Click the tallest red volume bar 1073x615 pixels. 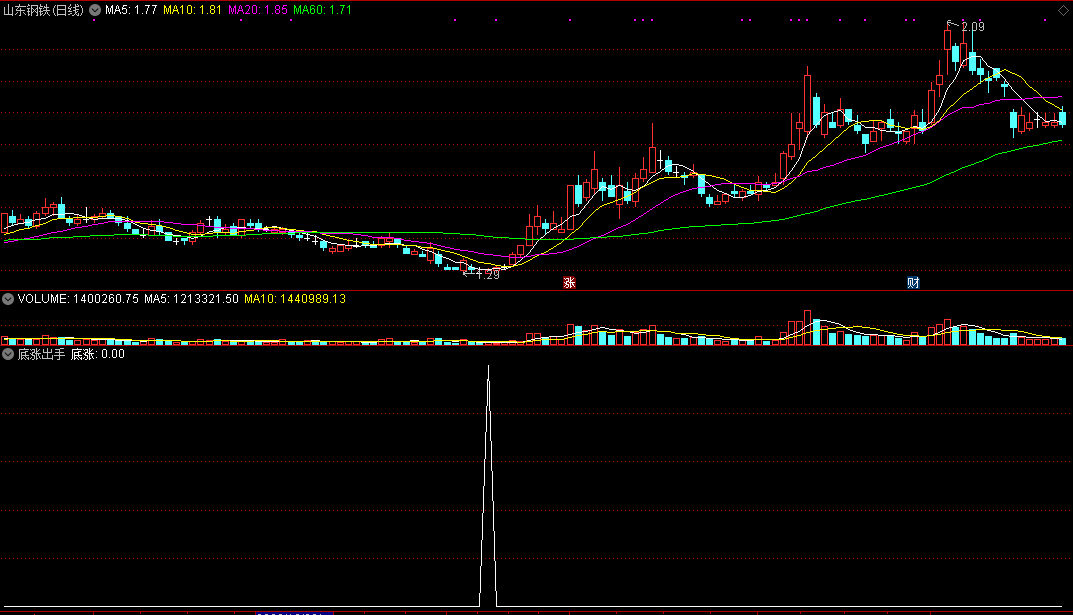[807, 327]
